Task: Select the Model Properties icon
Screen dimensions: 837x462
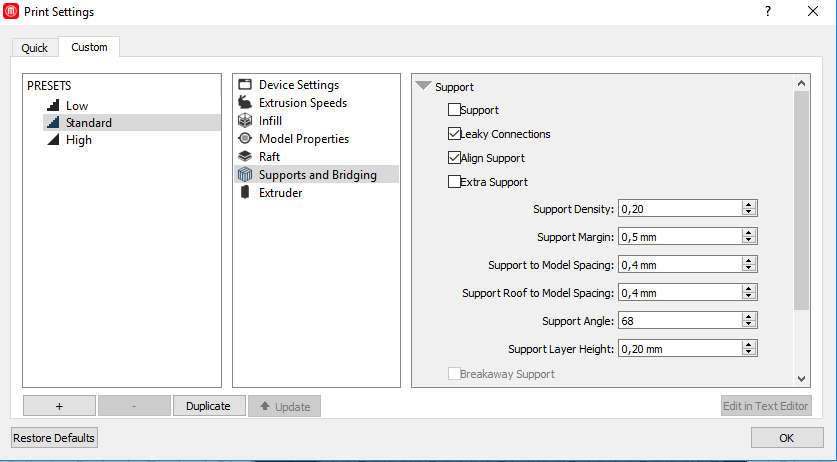Action: click(x=245, y=139)
